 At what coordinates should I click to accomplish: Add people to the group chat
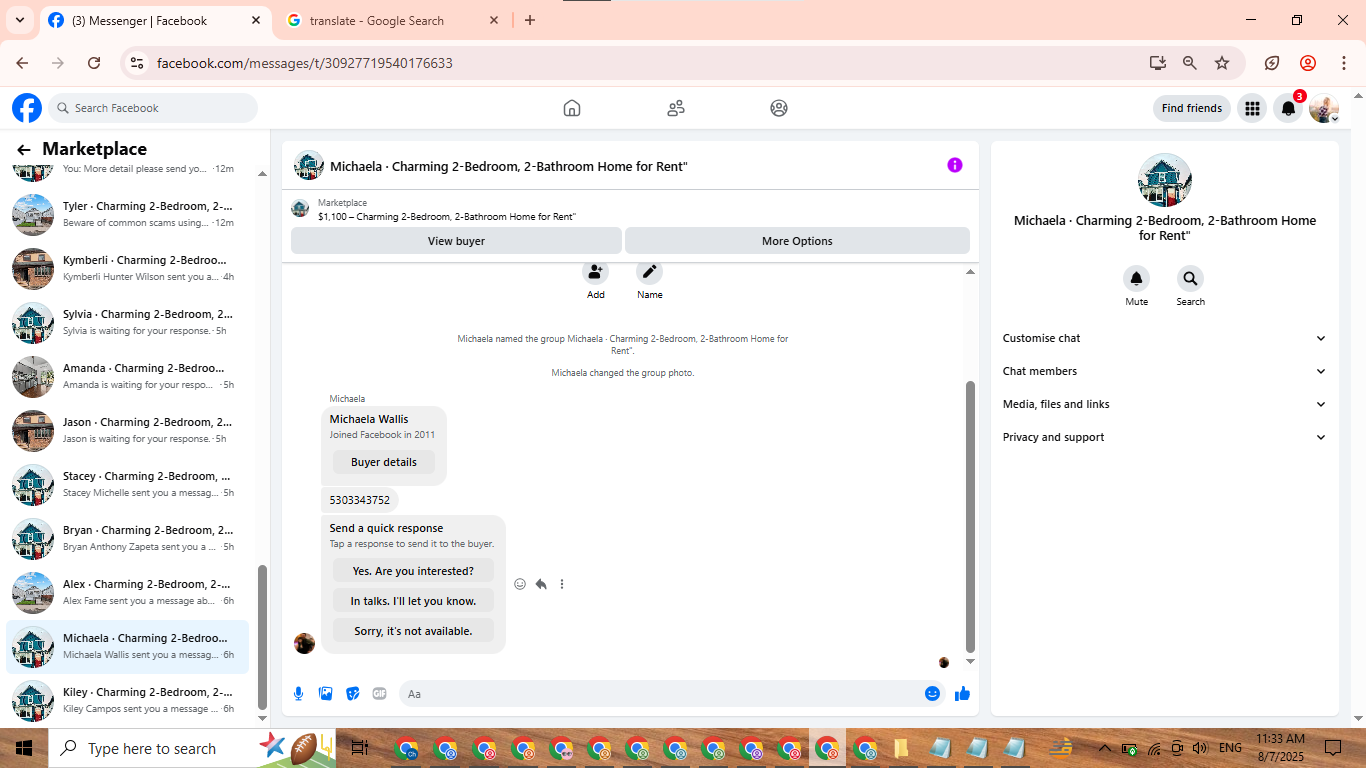point(596,272)
